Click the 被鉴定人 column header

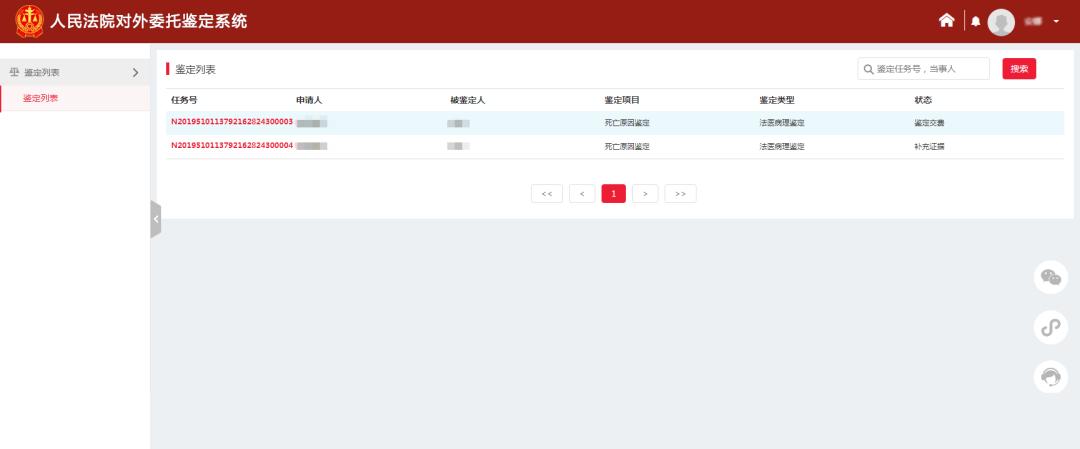pos(468,101)
